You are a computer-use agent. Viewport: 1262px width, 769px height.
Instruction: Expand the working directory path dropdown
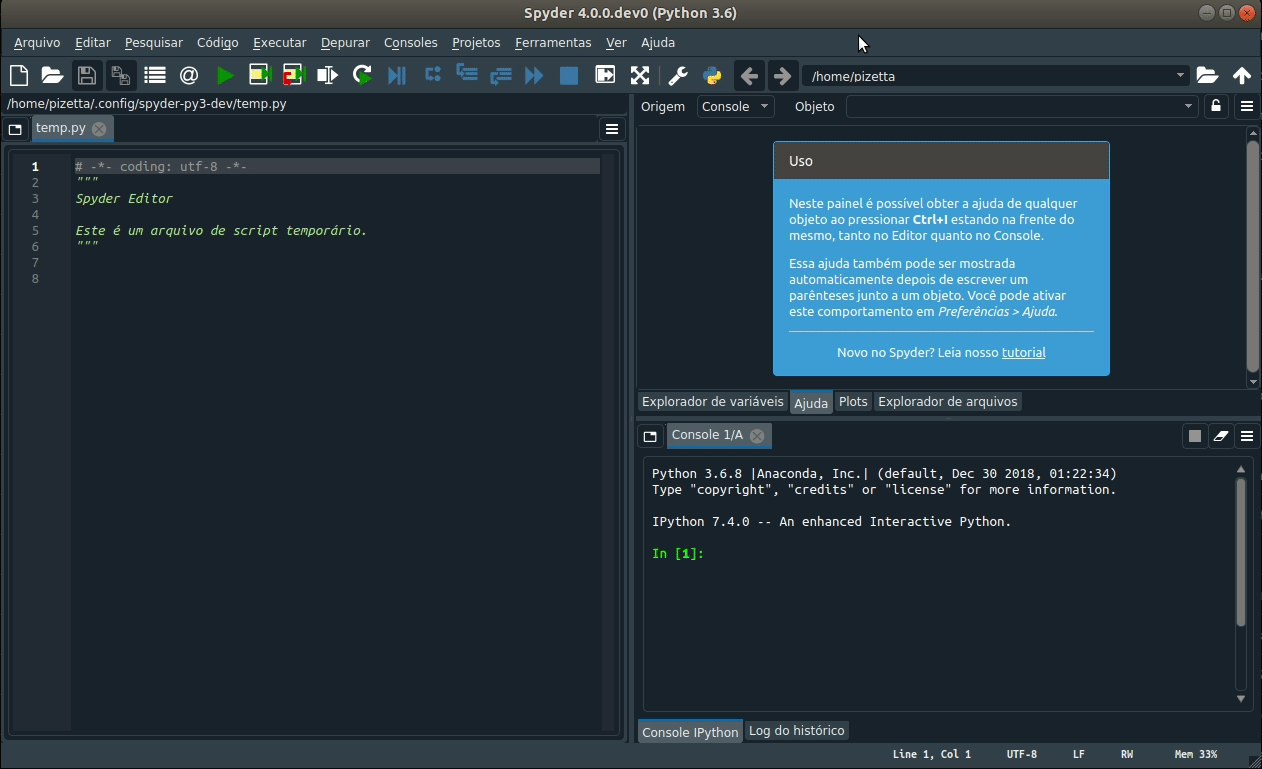(1179, 76)
